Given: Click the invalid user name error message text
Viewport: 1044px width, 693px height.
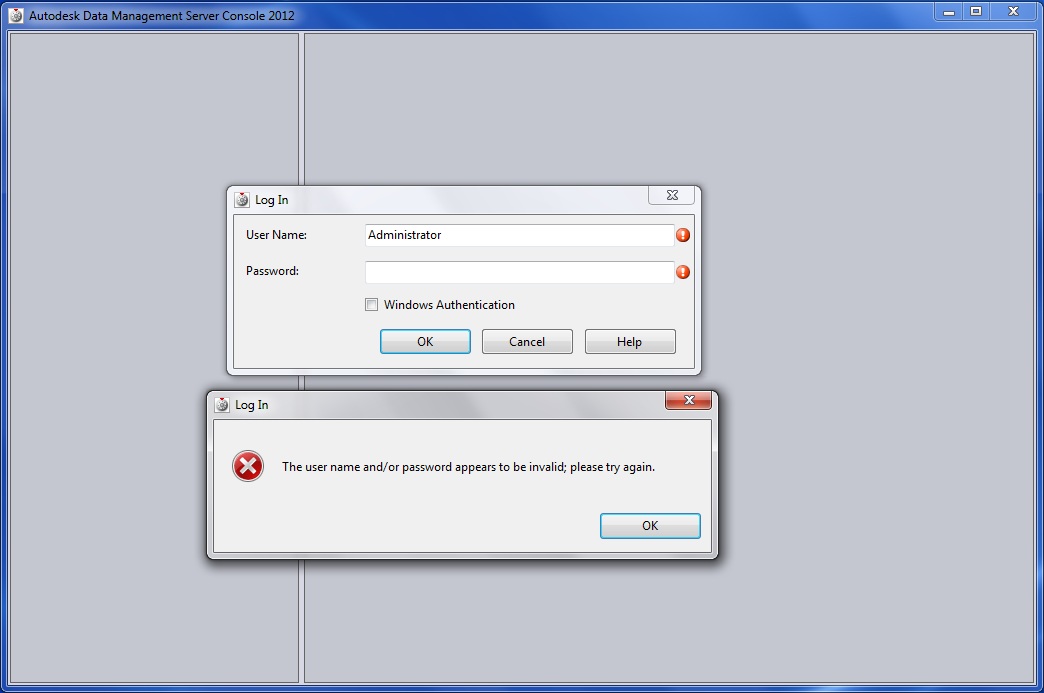Looking at the screenshot, I should (x=468, y=467).
